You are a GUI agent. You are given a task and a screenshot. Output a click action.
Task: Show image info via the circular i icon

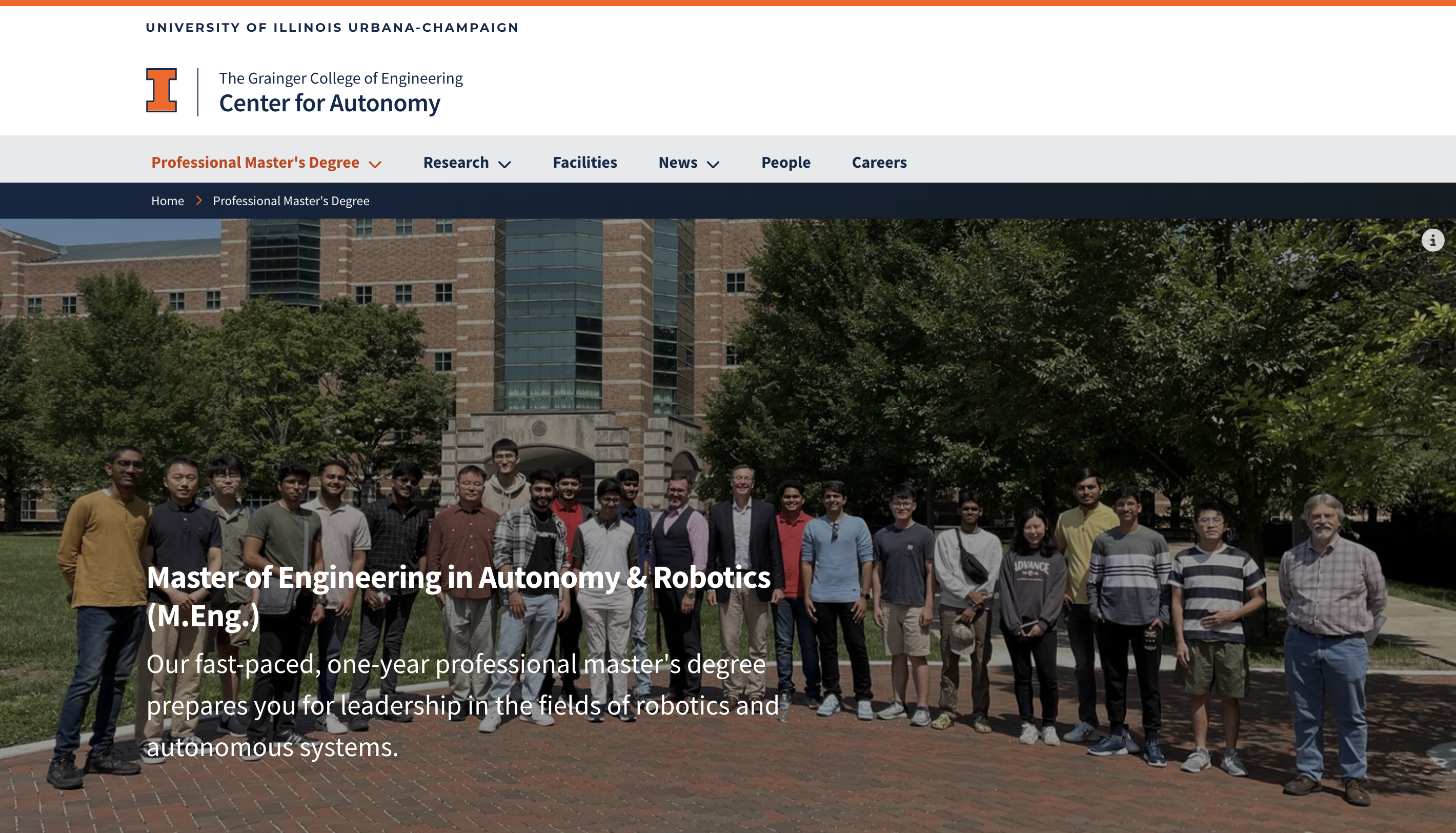point(1432,240)
